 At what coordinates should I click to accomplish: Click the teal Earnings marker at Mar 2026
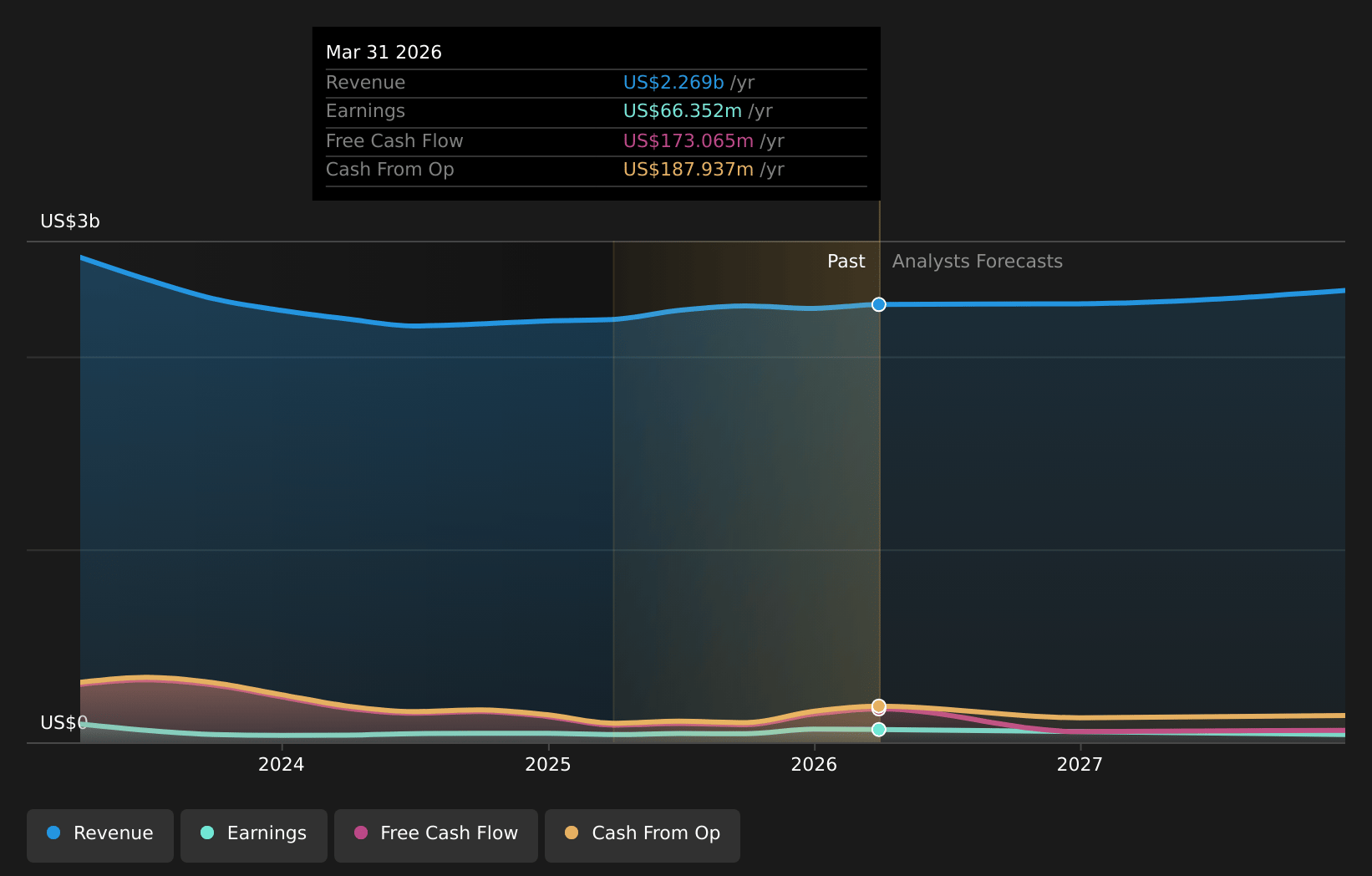pyautogui.click(x=879, y=730)
